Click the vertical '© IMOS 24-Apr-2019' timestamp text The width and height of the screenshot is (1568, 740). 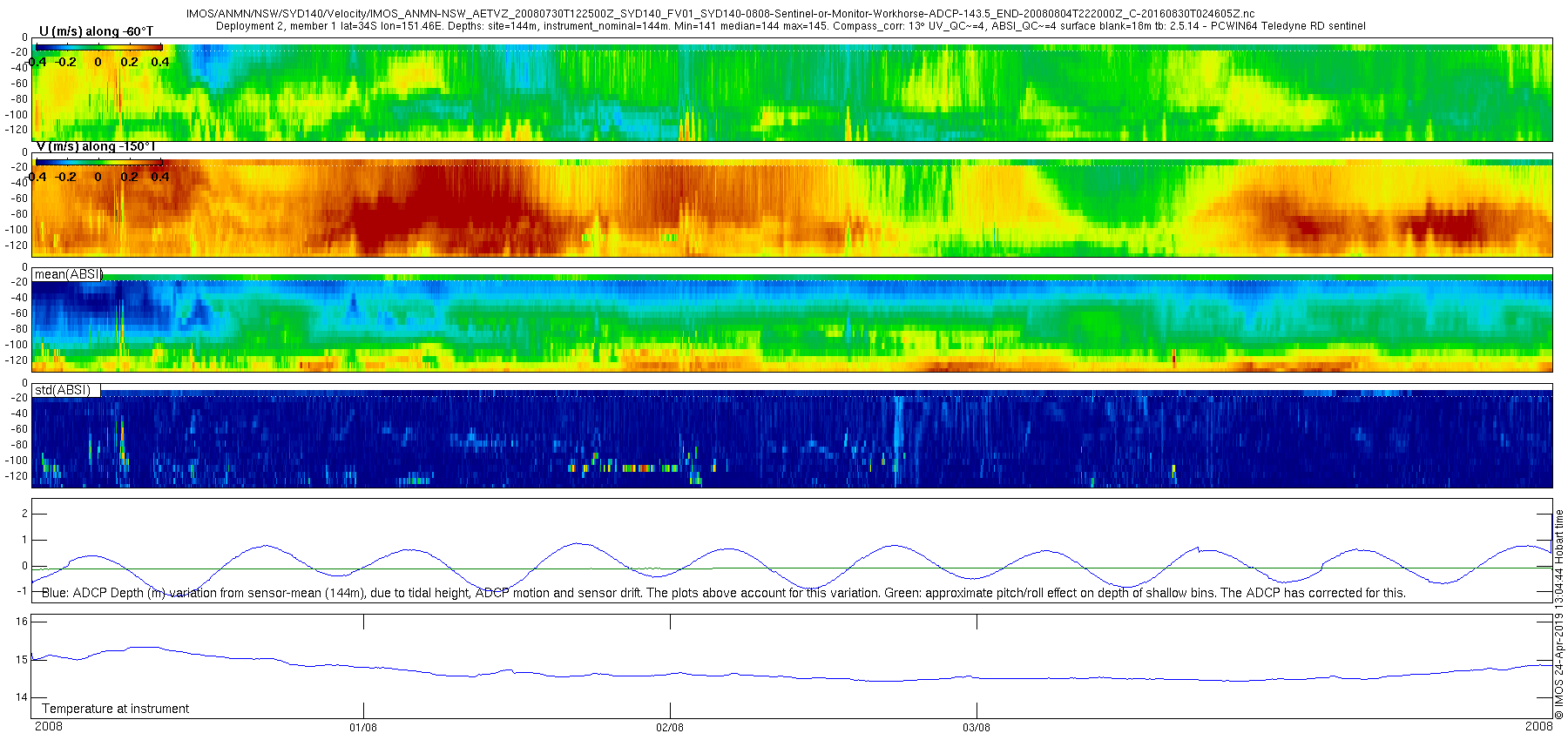[x=1559, y=614]
